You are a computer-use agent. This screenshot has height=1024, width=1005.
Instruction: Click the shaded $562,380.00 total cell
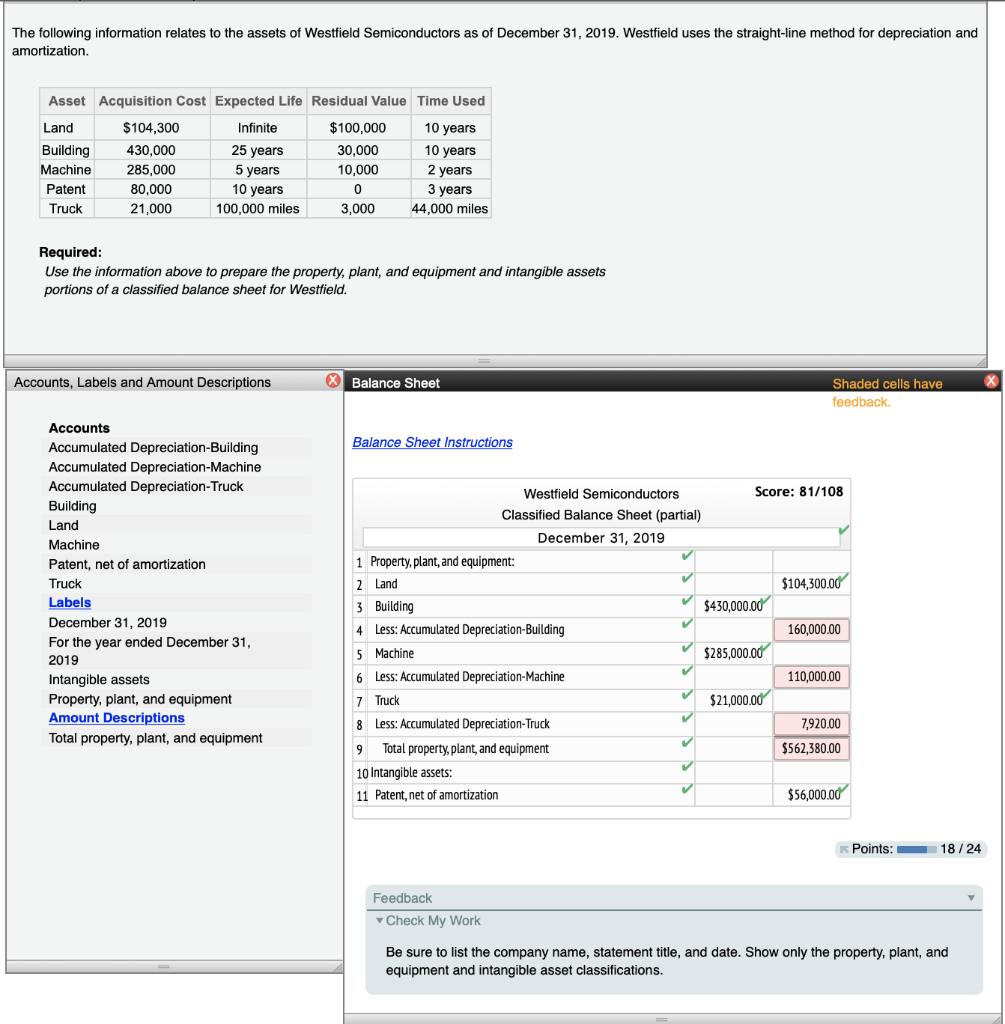pos(812,748)
